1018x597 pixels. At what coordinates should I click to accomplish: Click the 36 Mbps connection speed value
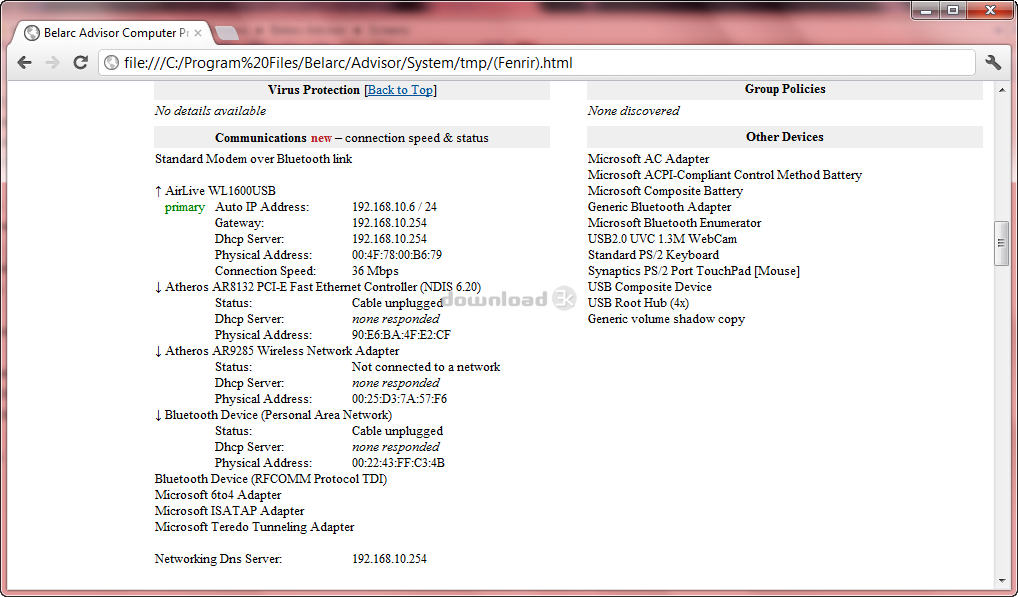375,271
